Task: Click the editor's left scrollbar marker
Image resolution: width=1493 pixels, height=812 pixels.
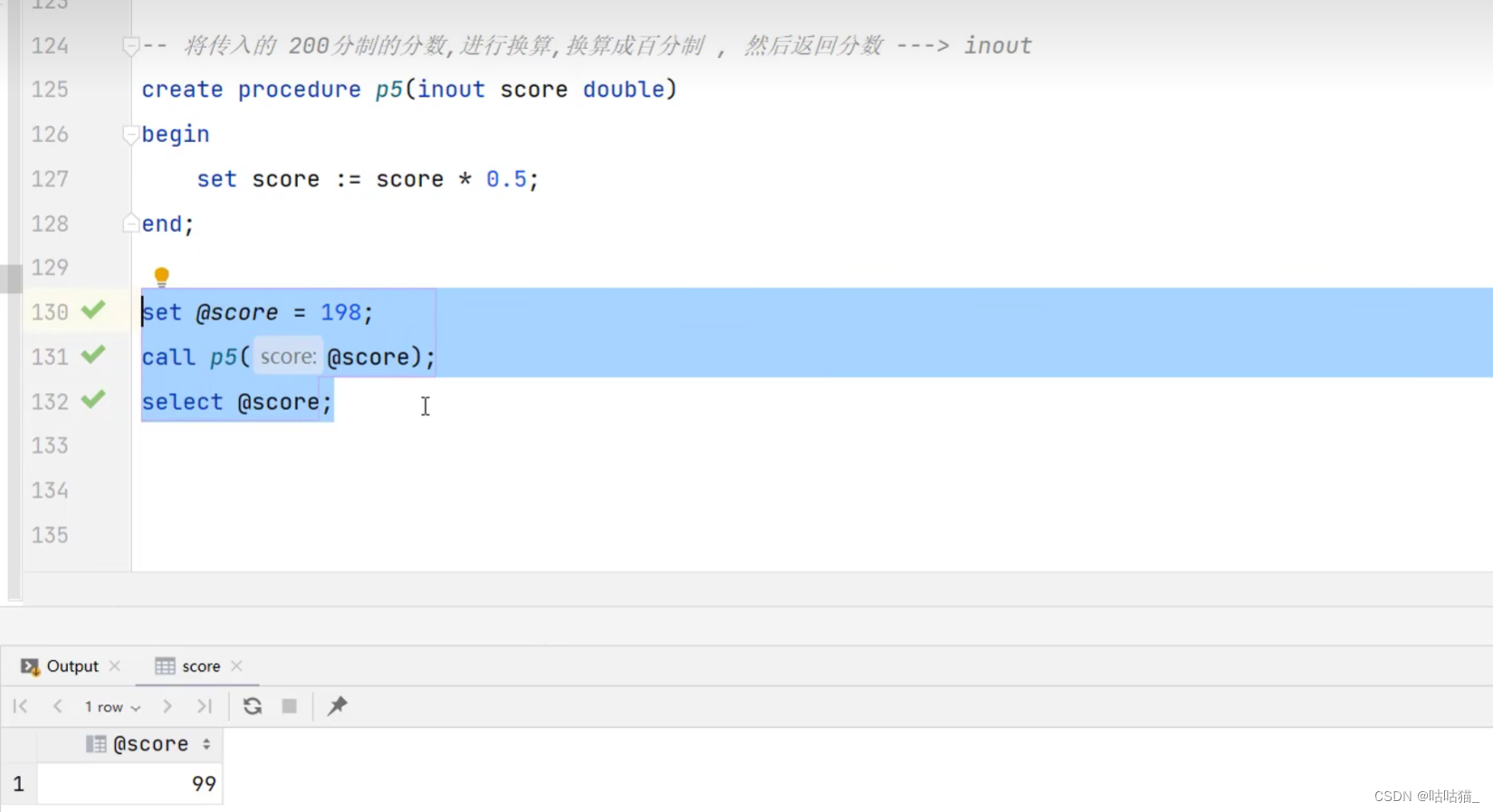Action: (x=11, y=279)
